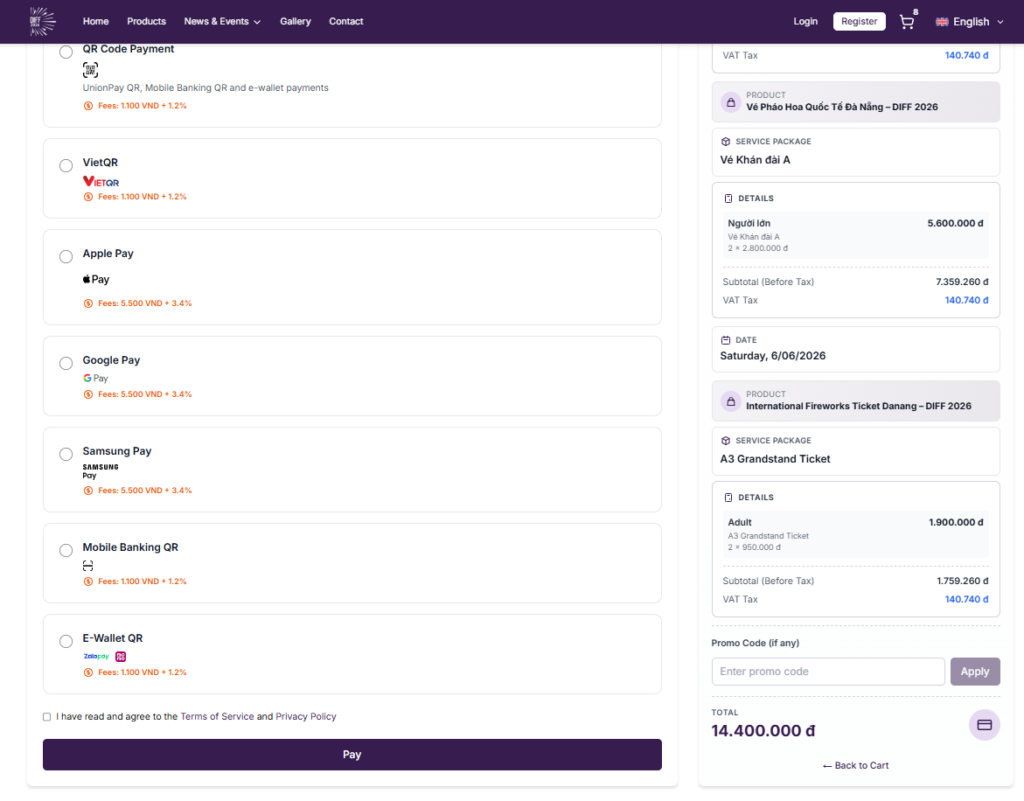The height and width of the screenshot is (801, 1024).
Task: Click the Pay button
Action: [x=352, y=755]
